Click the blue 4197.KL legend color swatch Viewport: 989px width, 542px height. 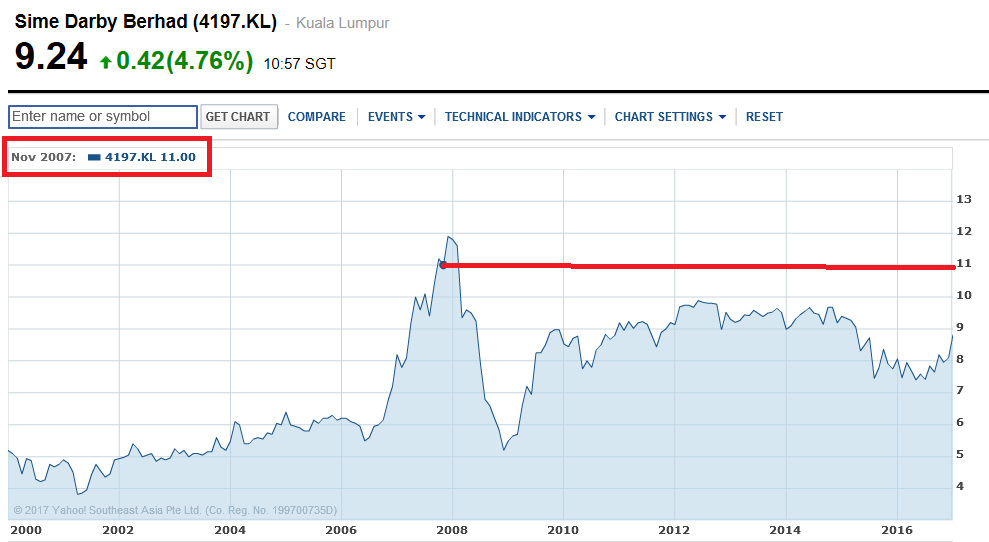[x=94, y=157]
